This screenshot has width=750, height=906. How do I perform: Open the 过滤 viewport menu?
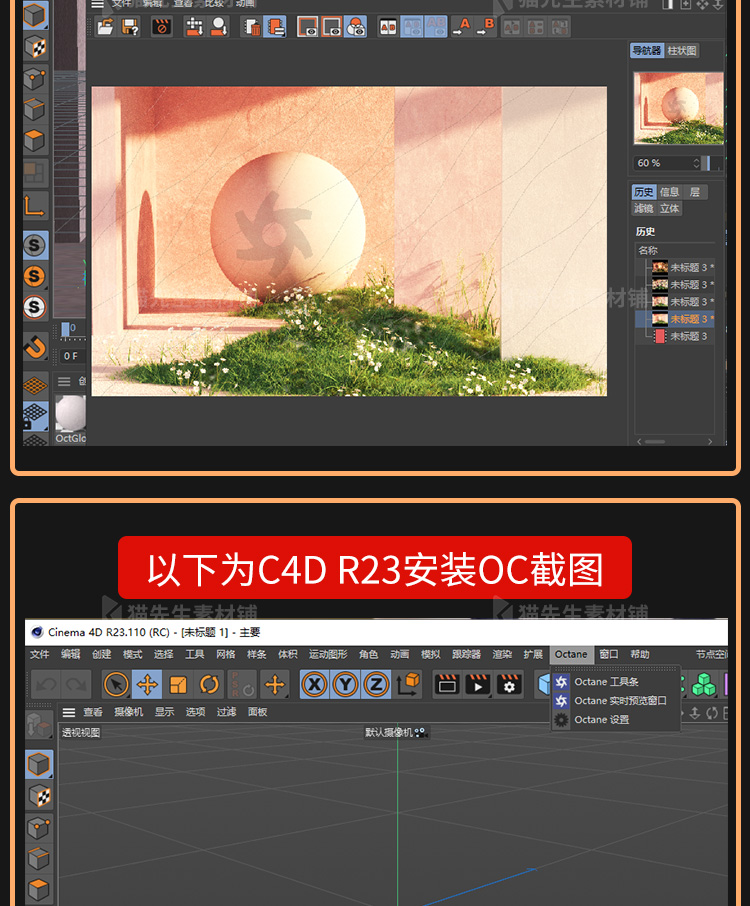227,712
